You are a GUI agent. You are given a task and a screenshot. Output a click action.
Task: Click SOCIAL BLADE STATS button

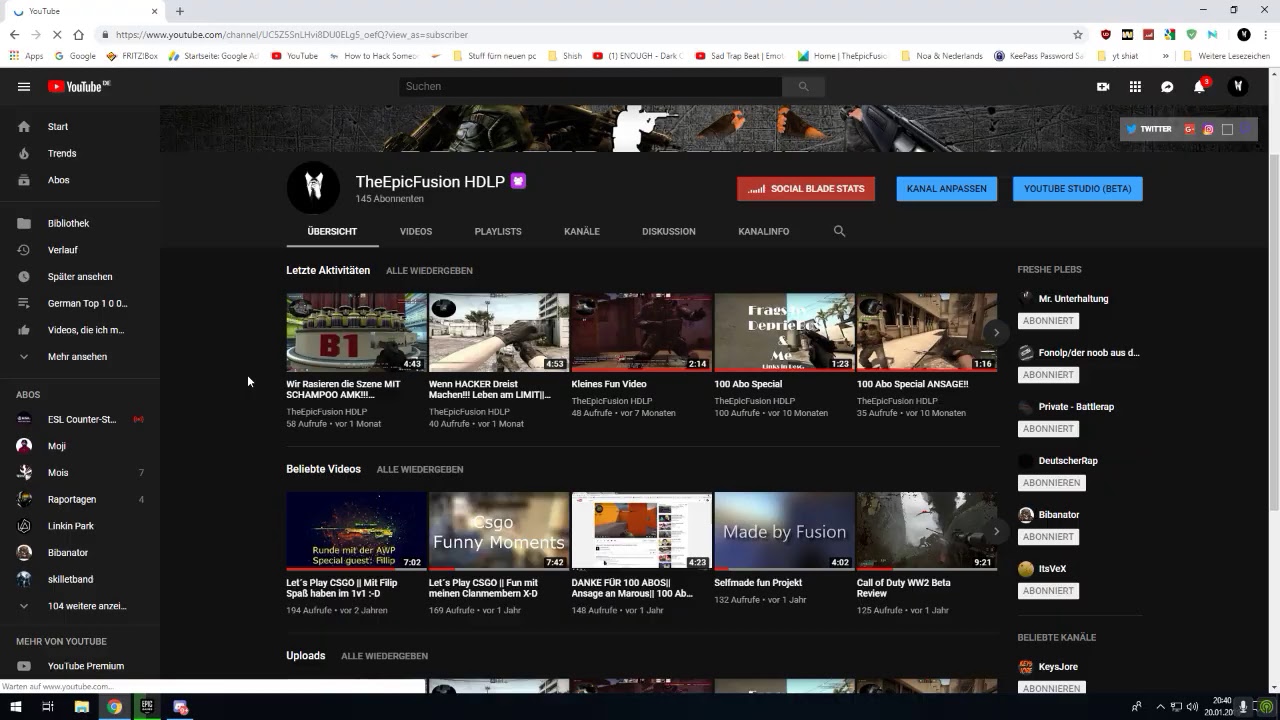coord(806,189)
